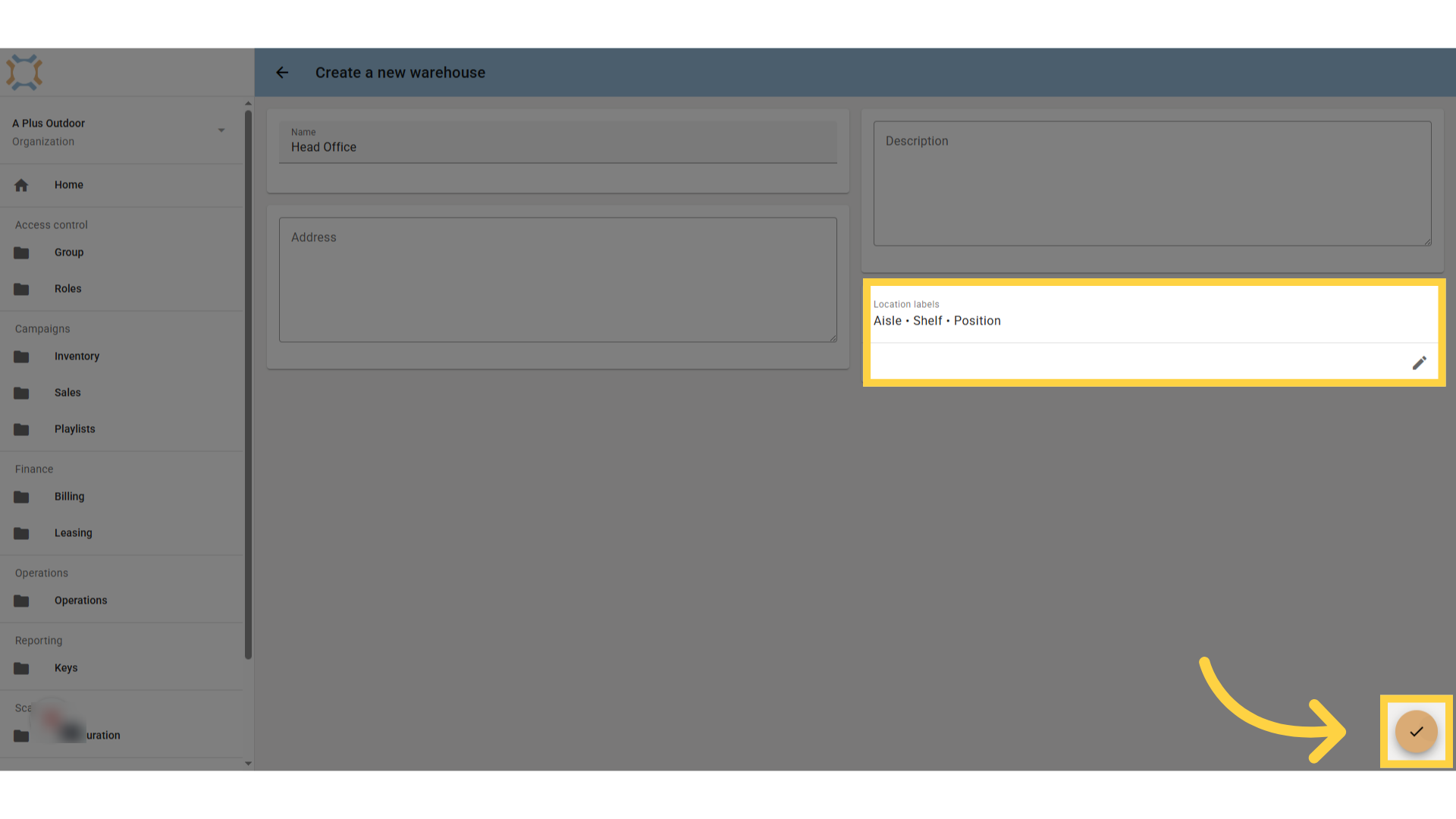1456x819 pixels.
Task: Open the Leasing menu item
Action: [121, 533]
